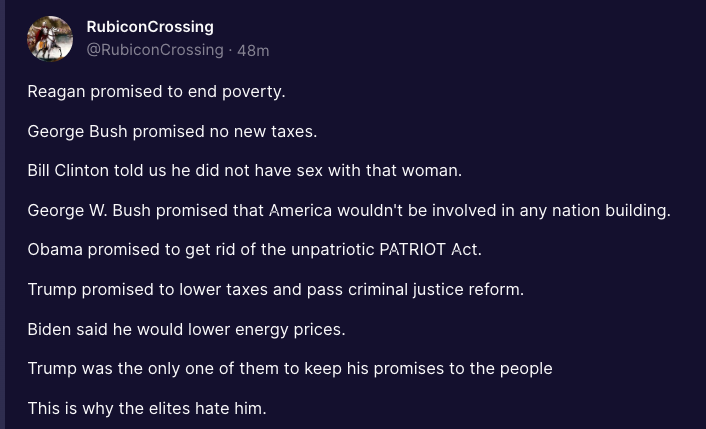Open RubiconCrossing's profile avatar image

coord(50,39)
